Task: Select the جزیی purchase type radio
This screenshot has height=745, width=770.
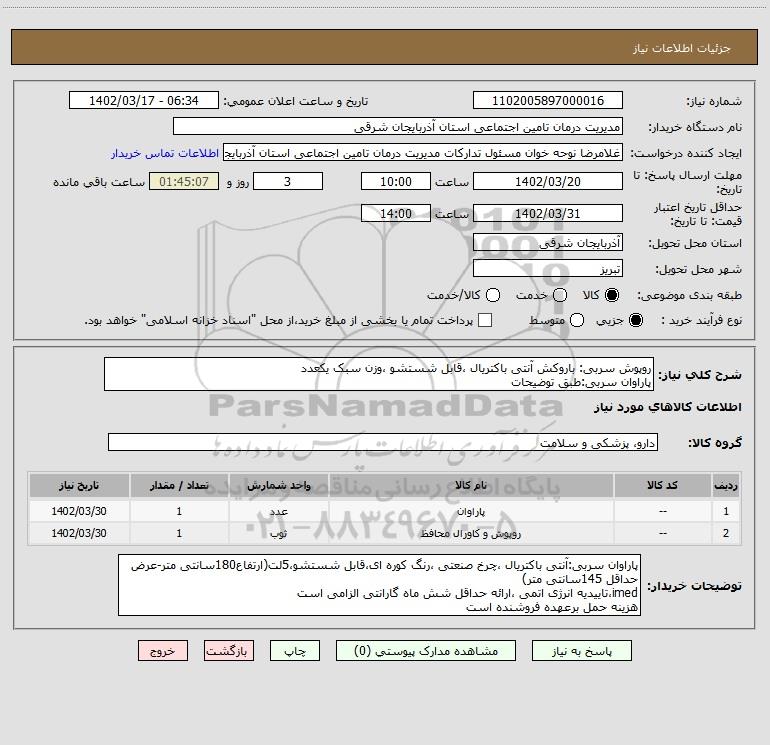Action: tap(635, 320)
